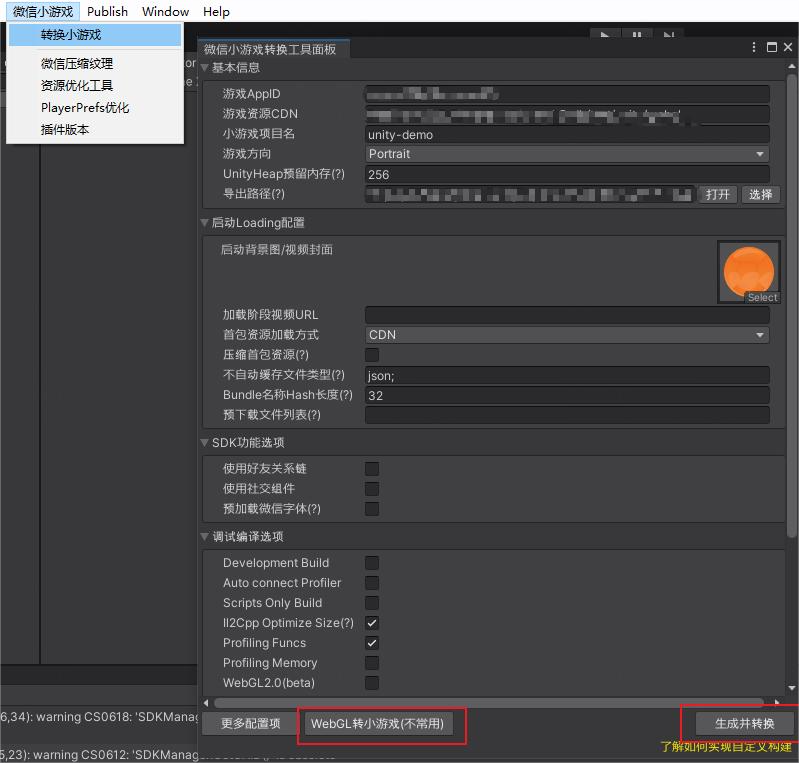This screenshot has width=799, height=763.
Task: Click the 导出路径 path field
Action: tap(529, 194)
